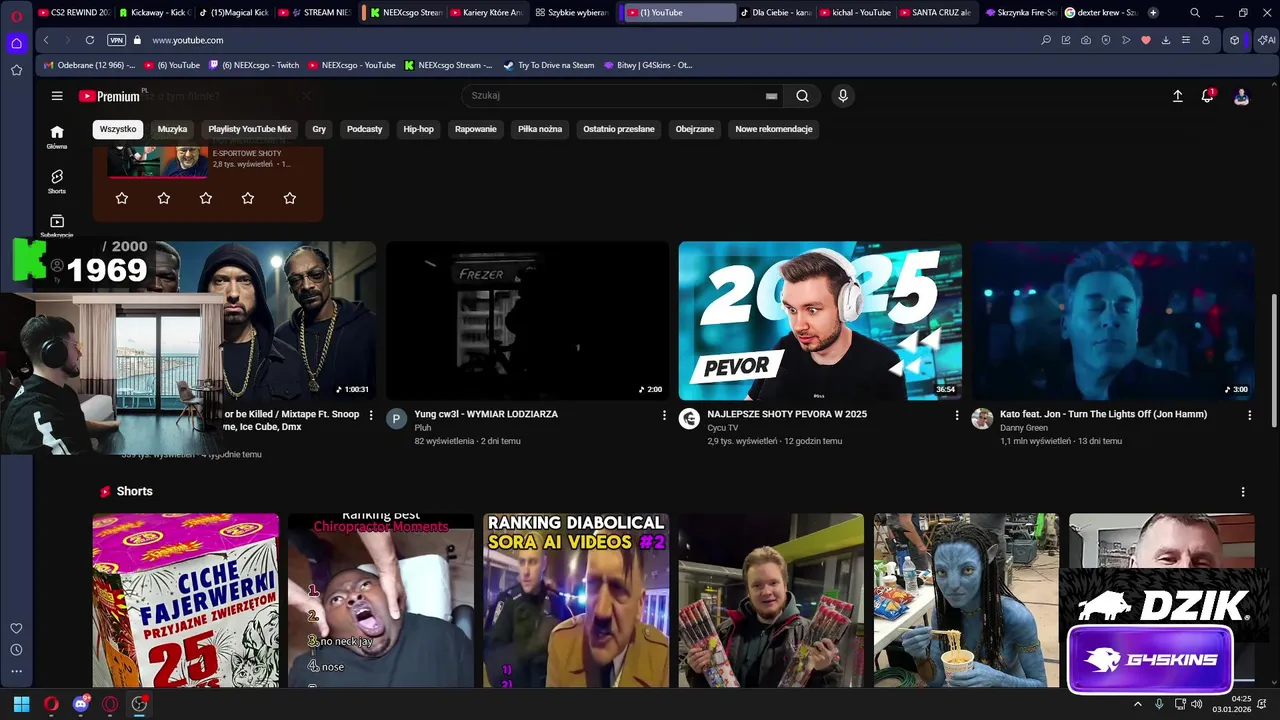Screen dimensions: 1280x720
Task: Select the Wszystko filter chip
Action: click(118, 129)
